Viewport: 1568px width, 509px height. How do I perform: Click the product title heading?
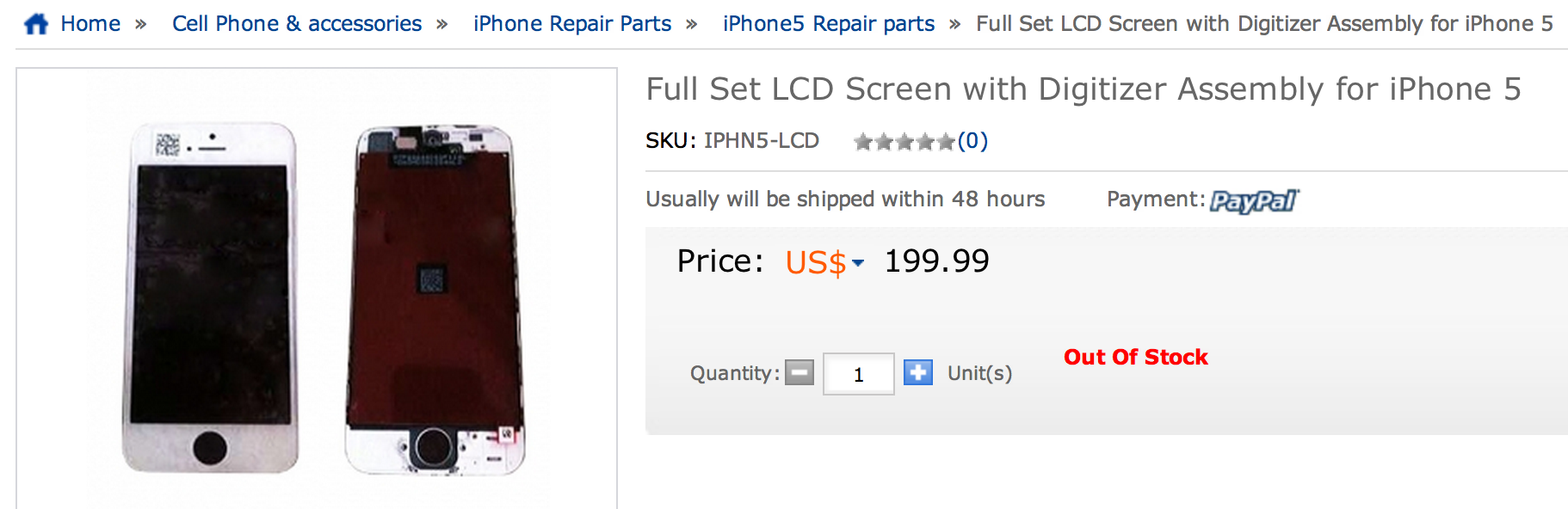click(1083, 89)
